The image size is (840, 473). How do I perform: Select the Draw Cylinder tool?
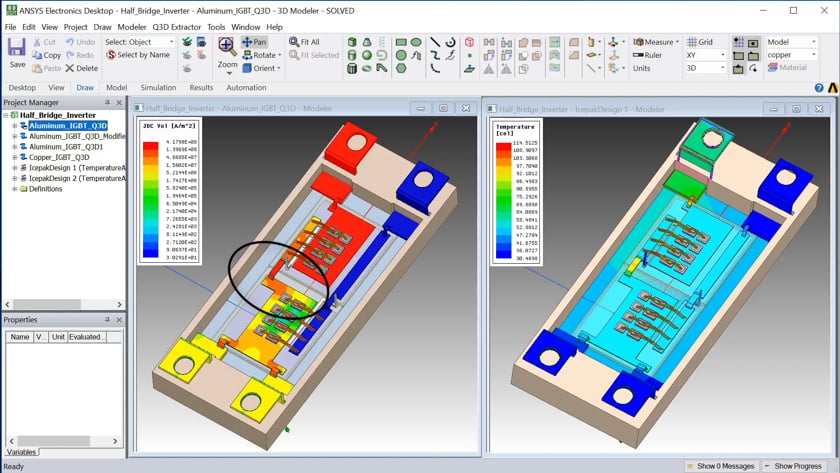click(x=352, y=55)
